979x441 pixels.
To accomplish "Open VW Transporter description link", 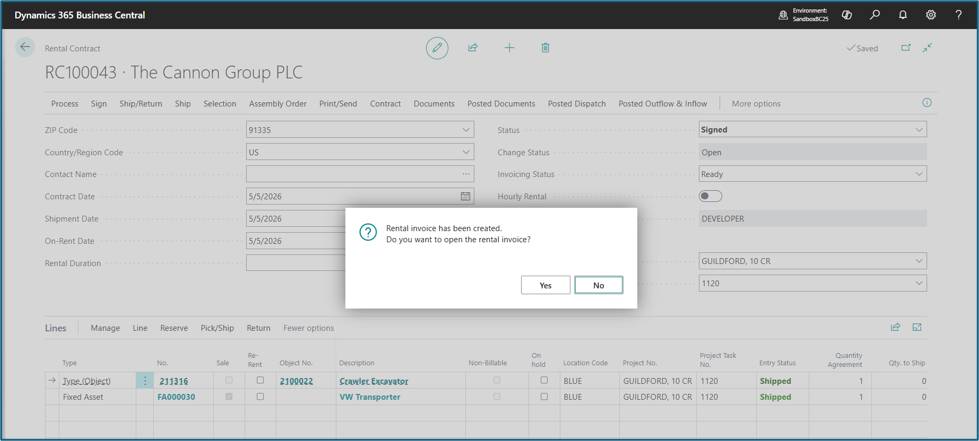I will pyautogui.click(x=370, y=397).
